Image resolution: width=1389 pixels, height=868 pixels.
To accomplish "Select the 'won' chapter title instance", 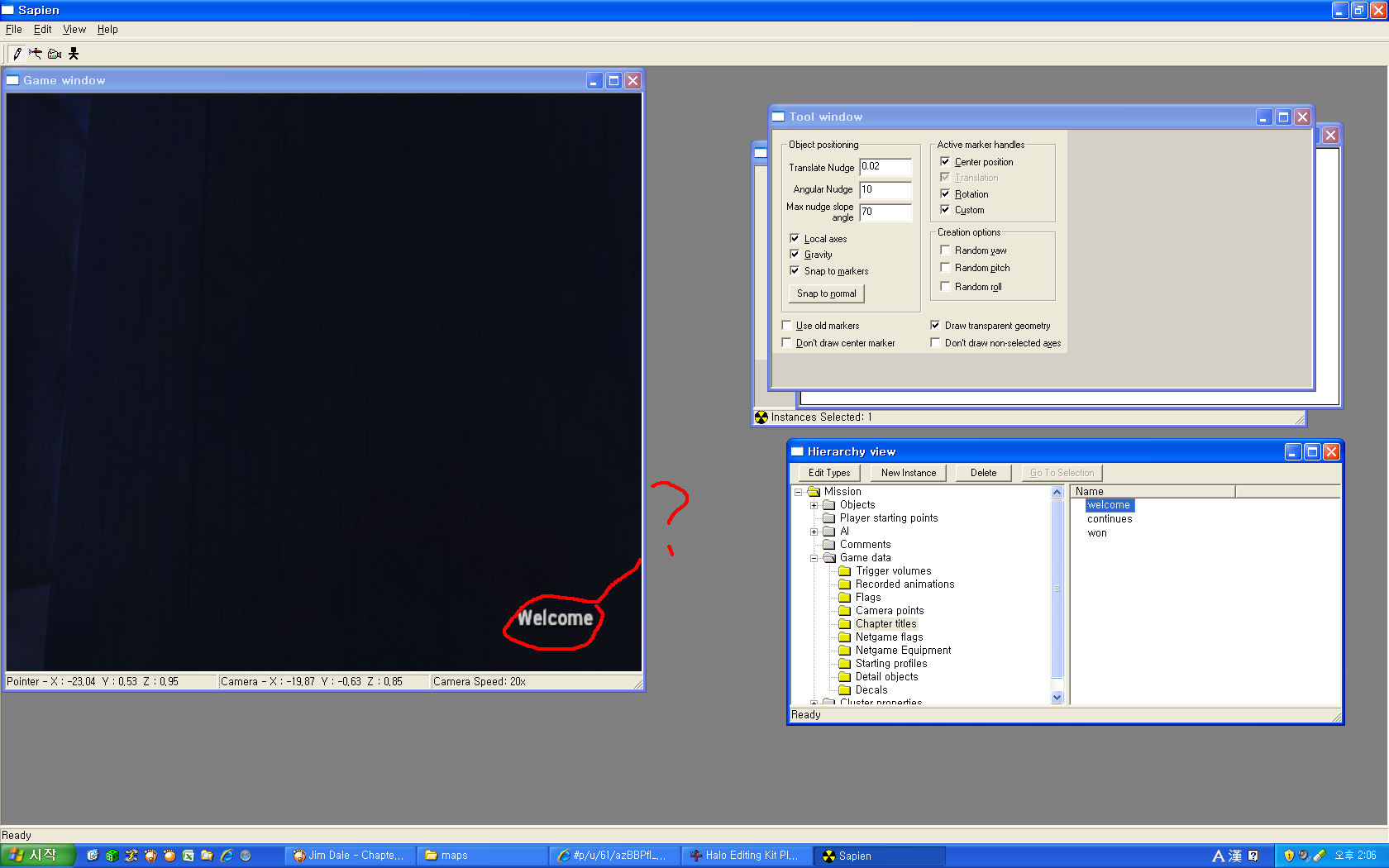I will coord(1097,533).
